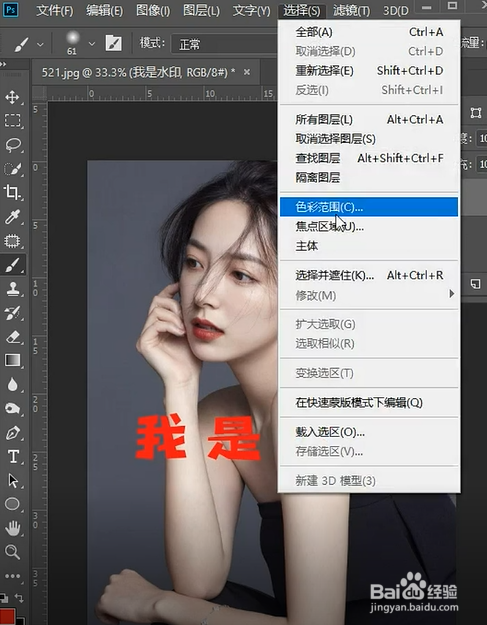Select the Brush tool in the toolbox
Screen dimensions: 487x625
click(12, 265)
